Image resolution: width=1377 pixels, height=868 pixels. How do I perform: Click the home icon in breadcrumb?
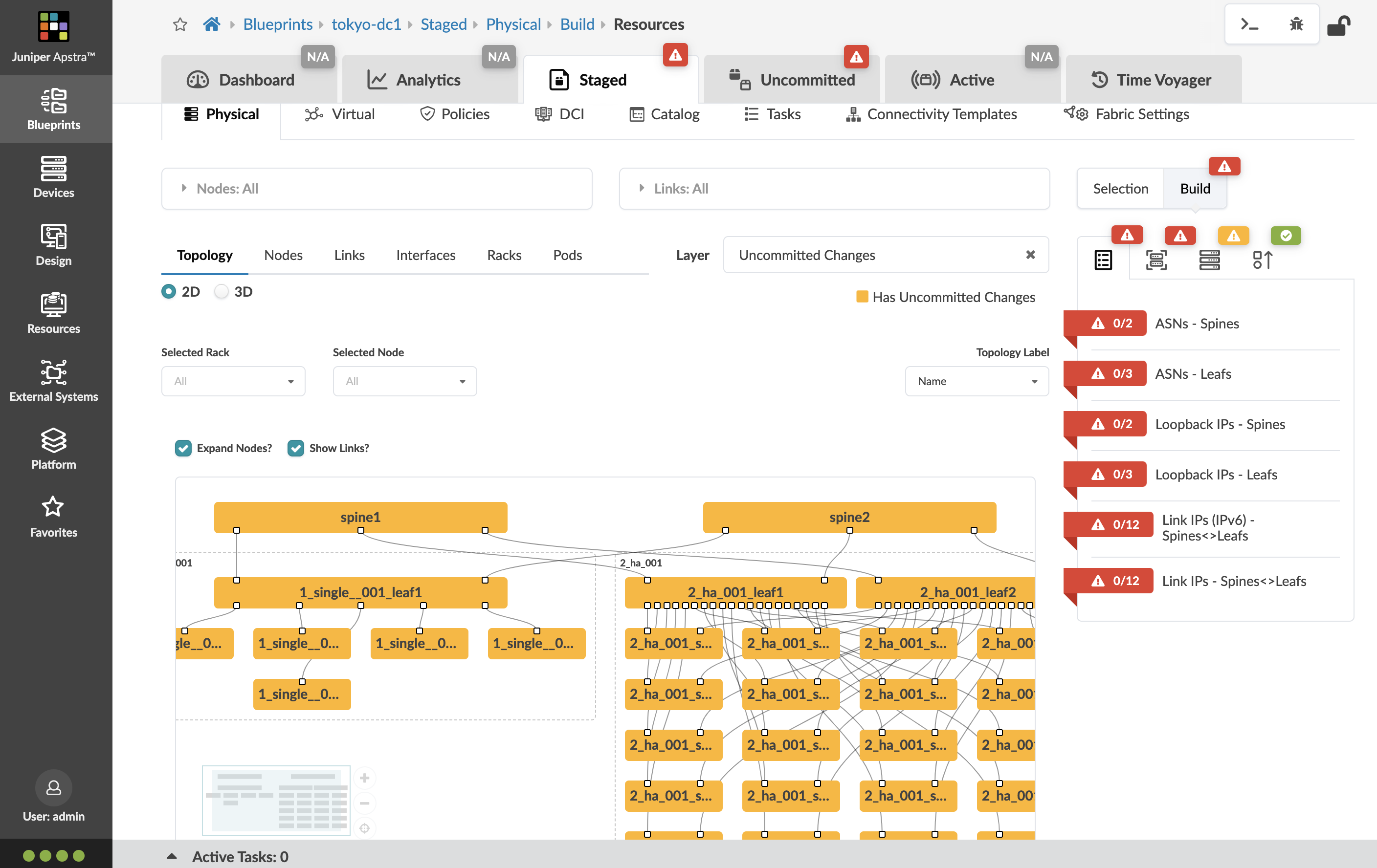212,24
